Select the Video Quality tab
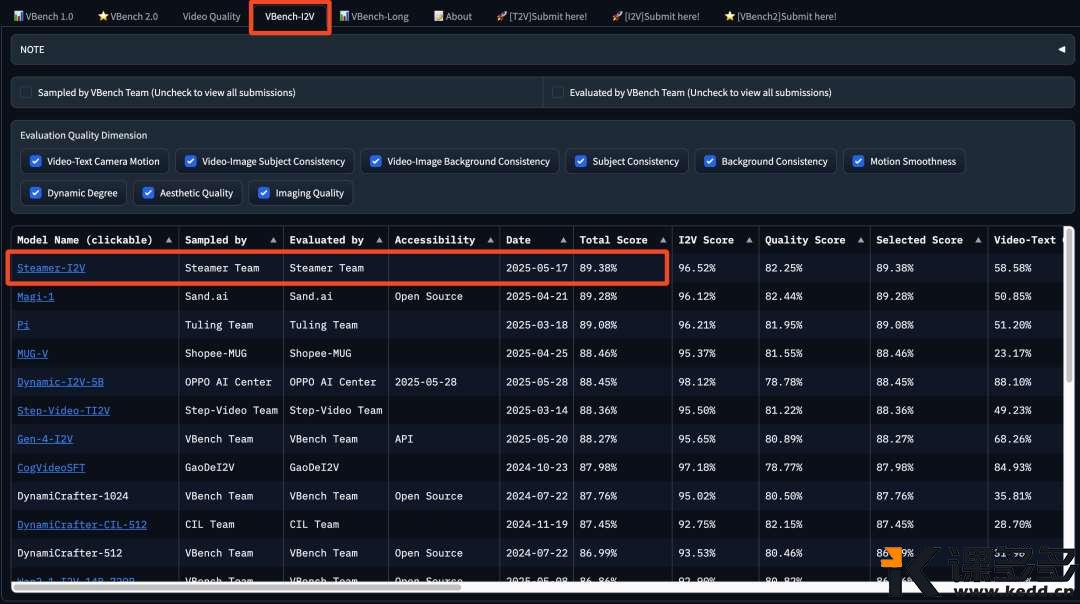 pos(211,17)
